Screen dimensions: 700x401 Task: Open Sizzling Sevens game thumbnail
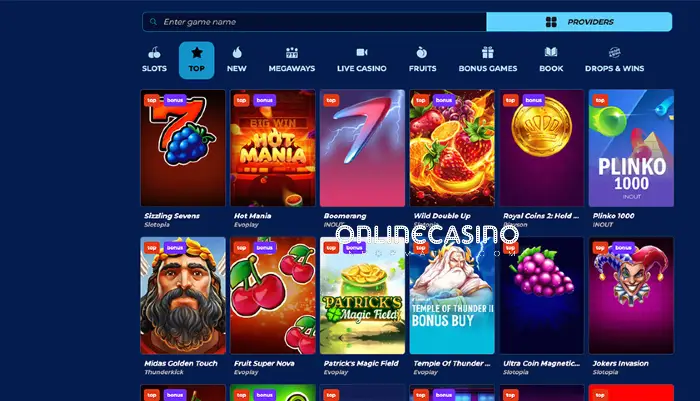tap(183, 148)
